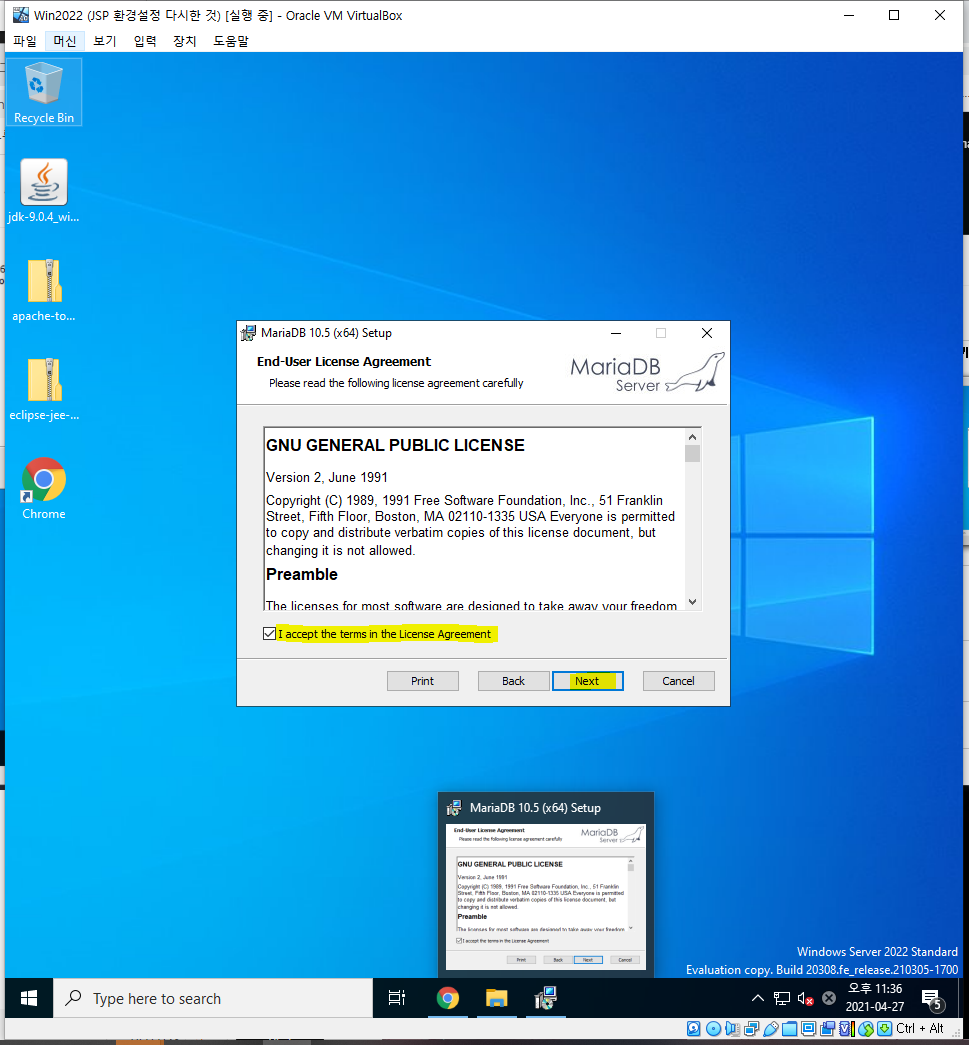This screenshot has height=1045, width=969.
Task: Click the license text scrollbar thumb
Action: click(x=692, y=454)
